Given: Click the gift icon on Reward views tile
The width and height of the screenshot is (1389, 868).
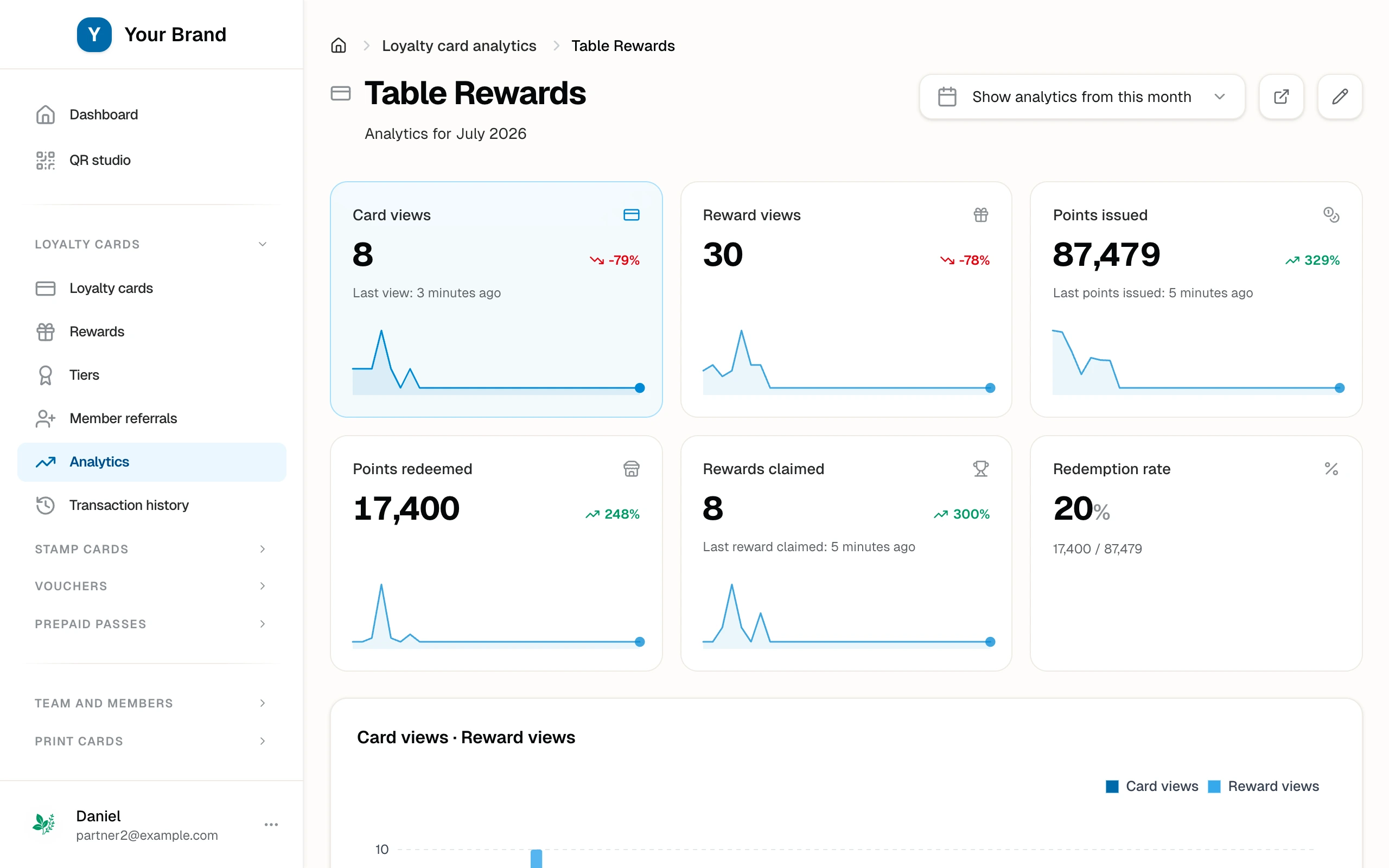Looking at the screenshot, I should click(981, 215).
